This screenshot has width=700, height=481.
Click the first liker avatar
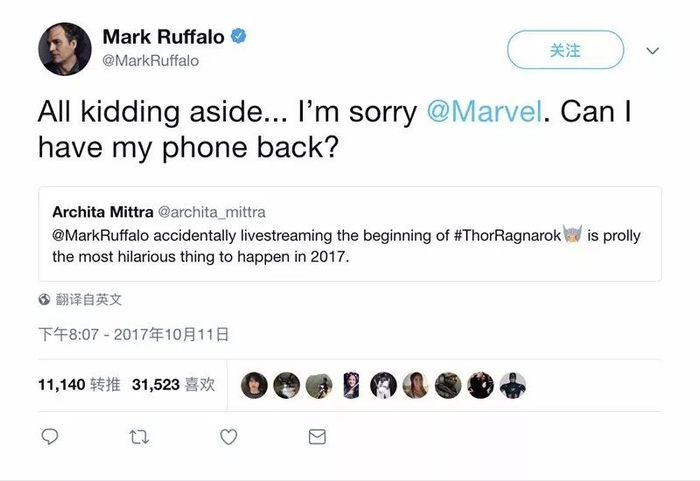[x=255, y=385]
